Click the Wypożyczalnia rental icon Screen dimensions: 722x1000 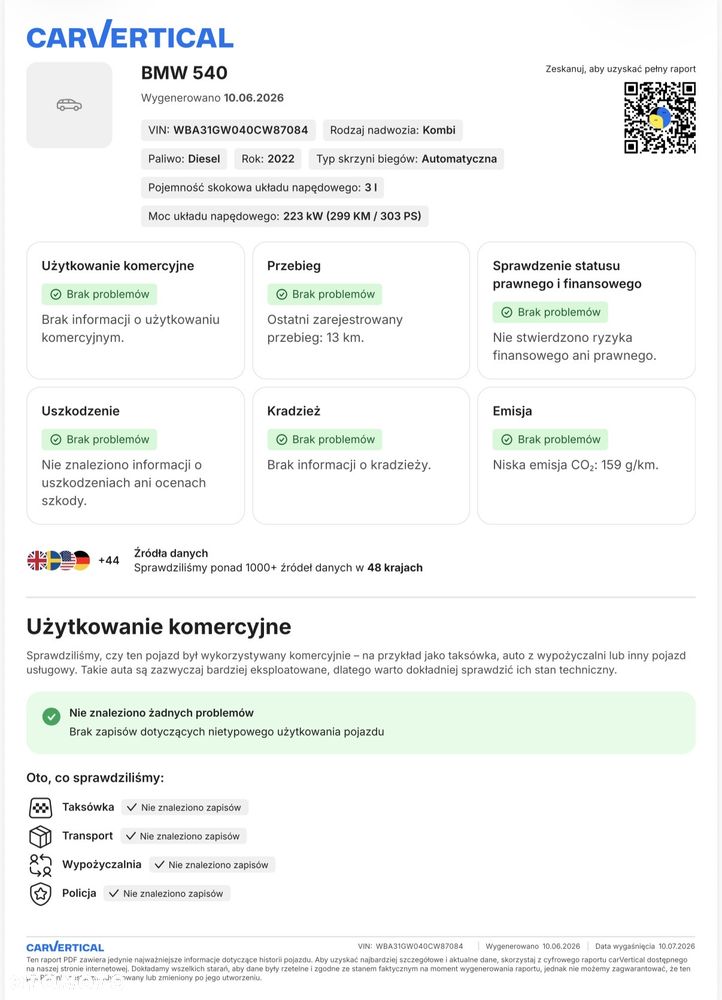[41, 865]
